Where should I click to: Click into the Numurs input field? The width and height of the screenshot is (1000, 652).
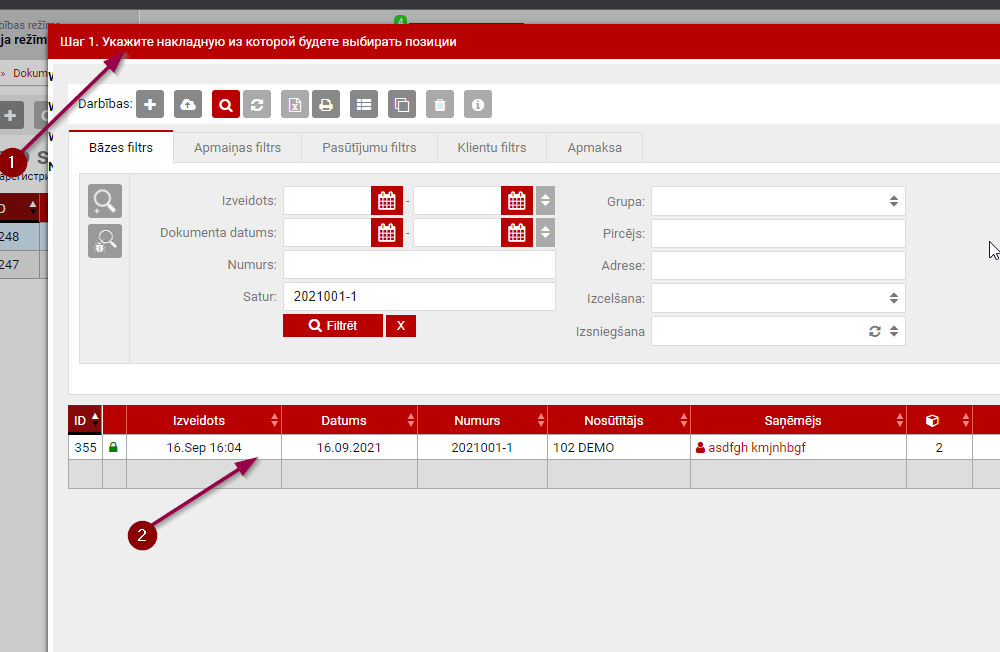pos(419,265)
